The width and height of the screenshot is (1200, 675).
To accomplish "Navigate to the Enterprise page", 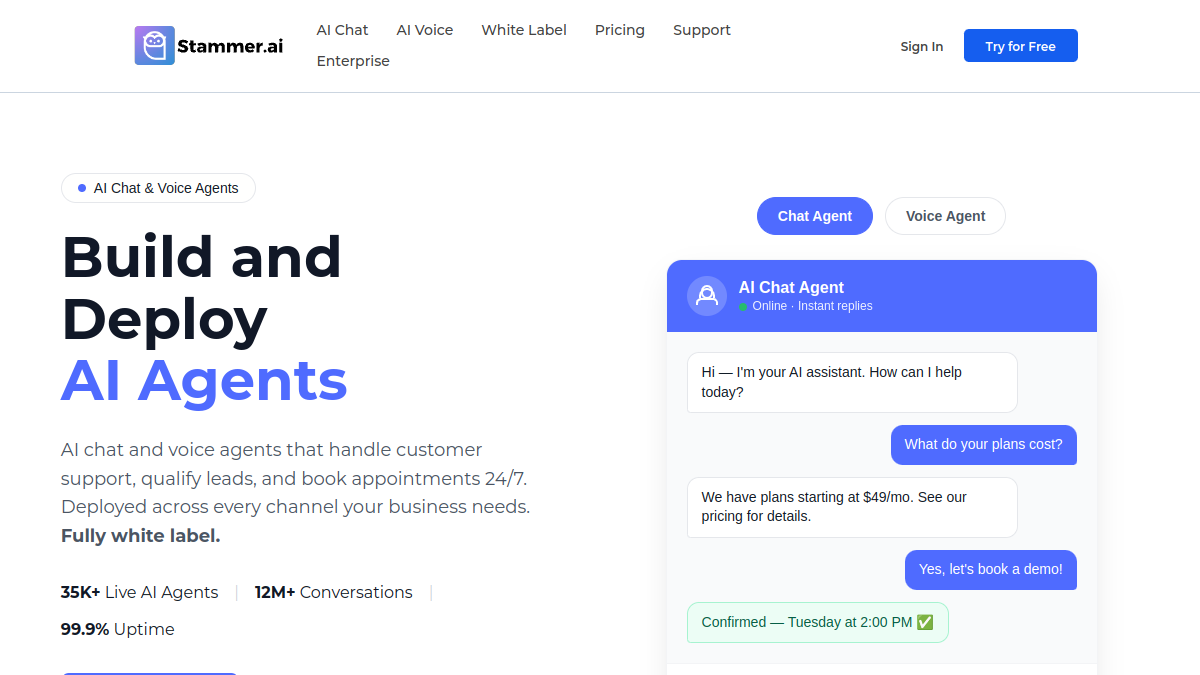I will tap(353, 61).
